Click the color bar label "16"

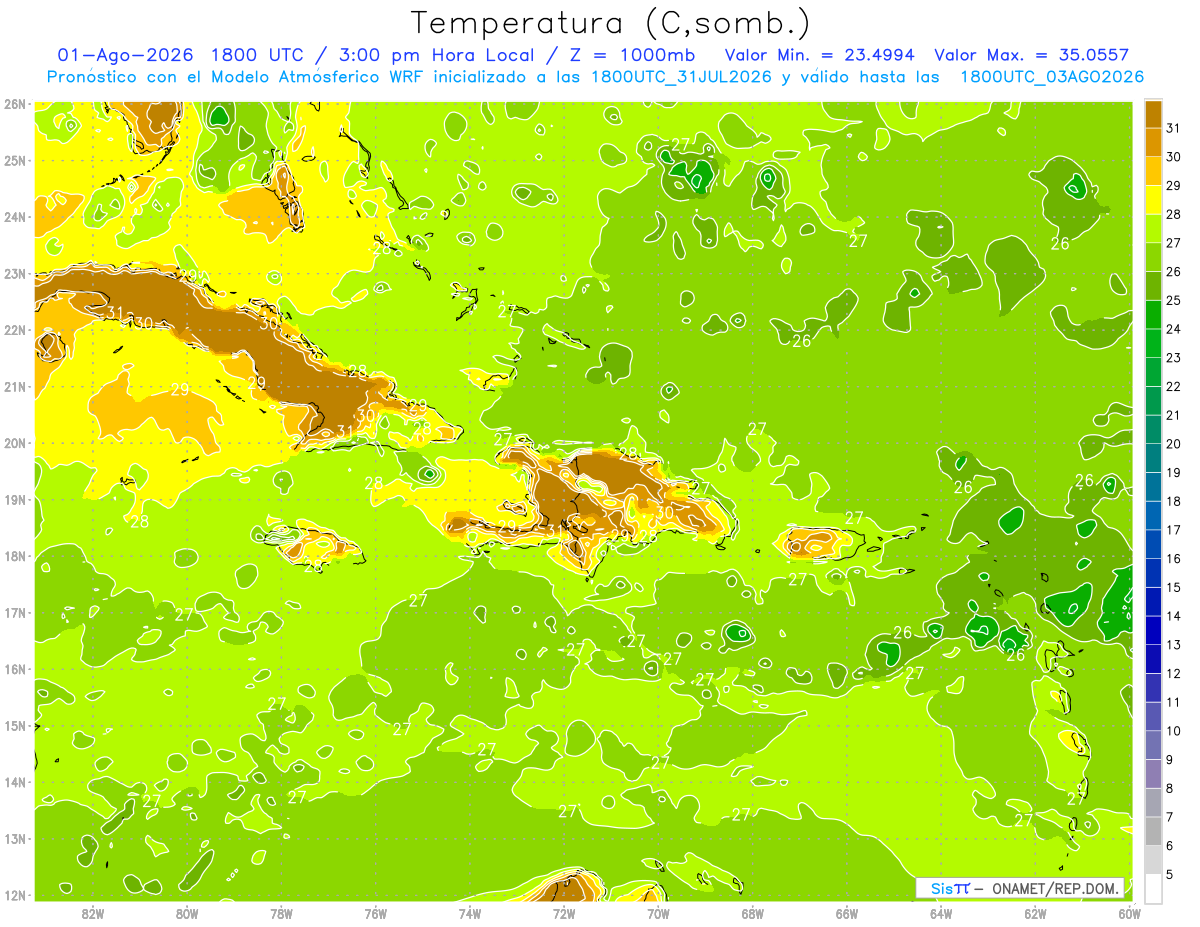click(x=1173, y=558)
